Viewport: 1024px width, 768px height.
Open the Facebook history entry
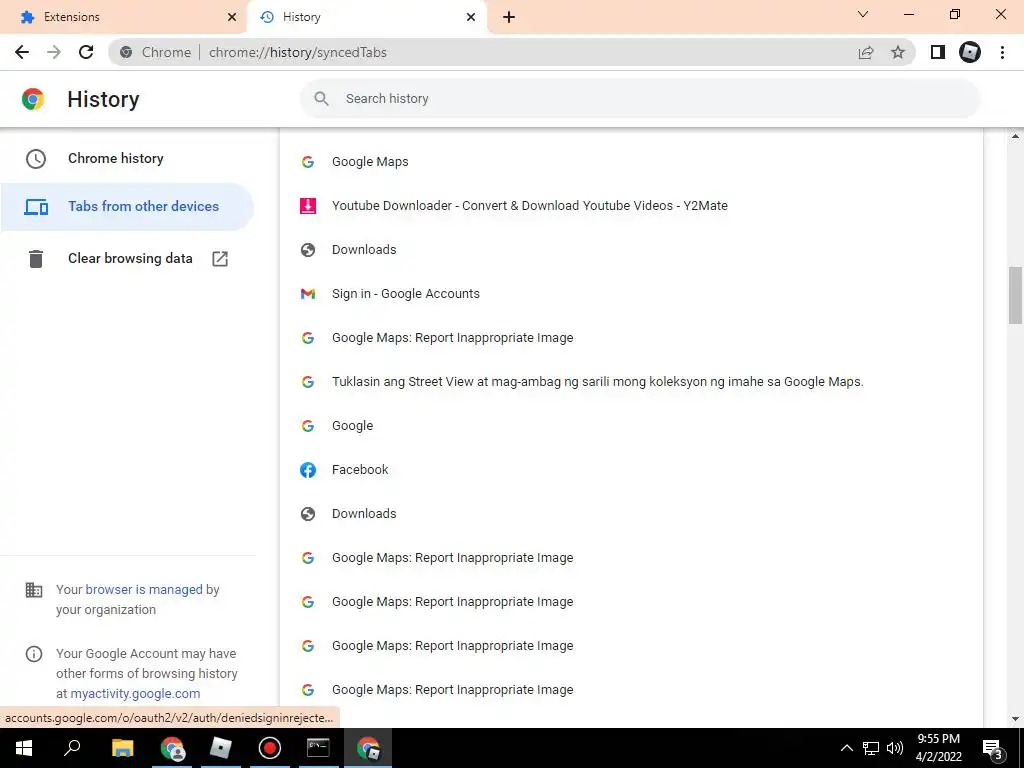pos(360,470)
